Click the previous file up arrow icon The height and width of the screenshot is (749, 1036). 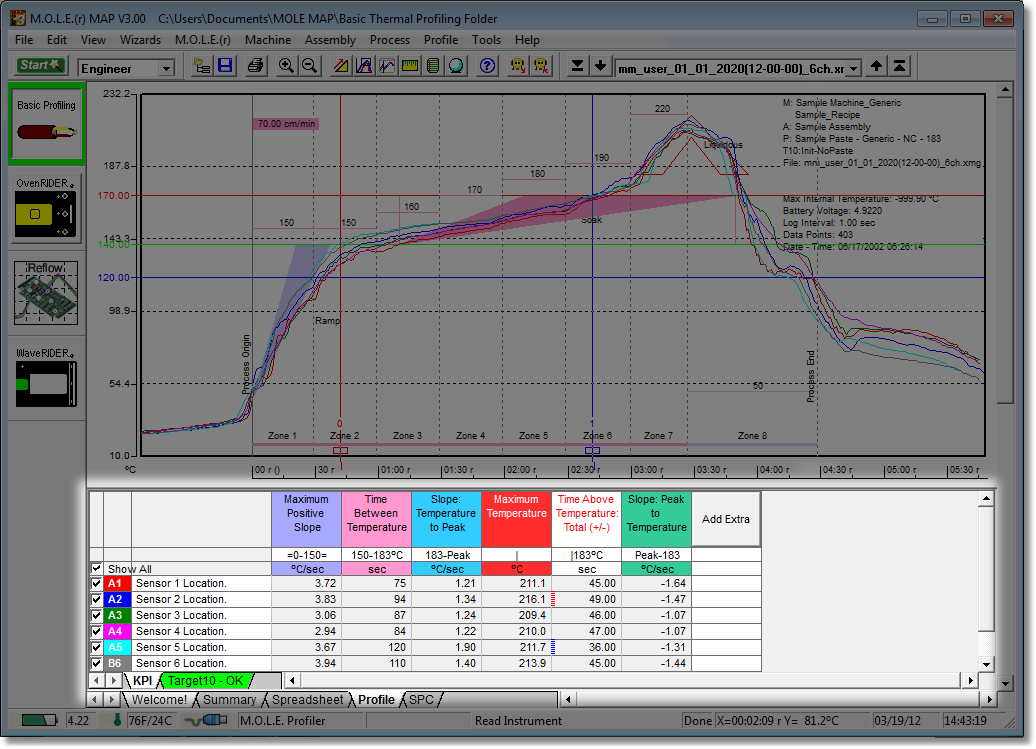(876, 66)
